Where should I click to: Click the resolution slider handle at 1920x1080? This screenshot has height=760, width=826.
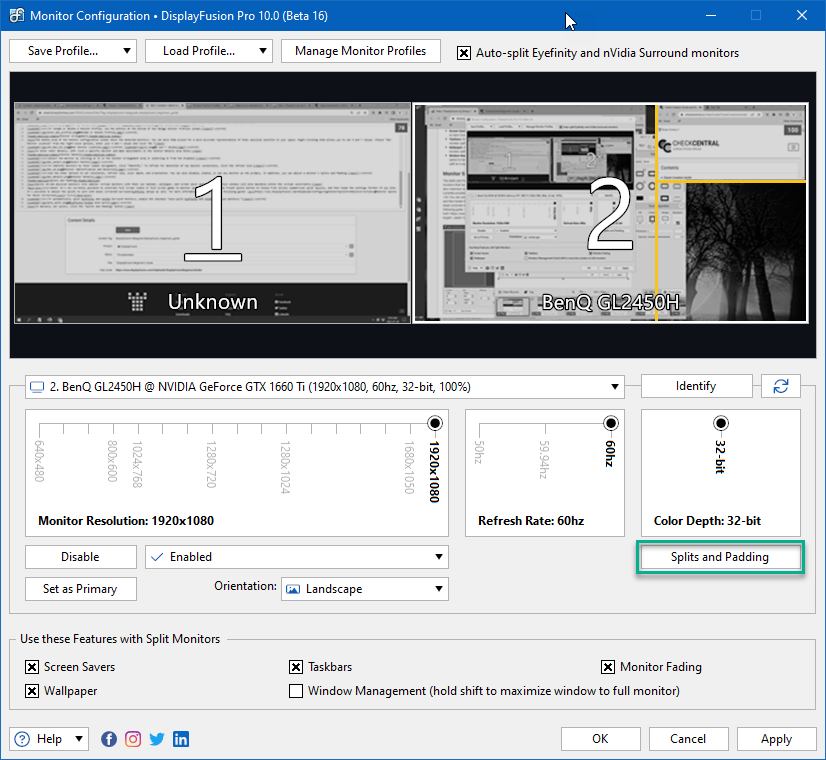[435, 423]
